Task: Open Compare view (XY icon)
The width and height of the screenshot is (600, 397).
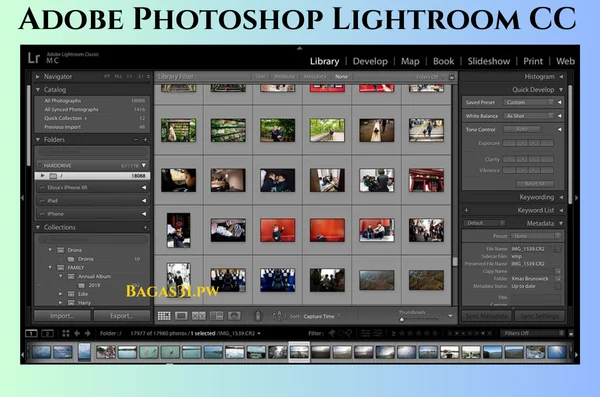Action: [x=199, y=316]
